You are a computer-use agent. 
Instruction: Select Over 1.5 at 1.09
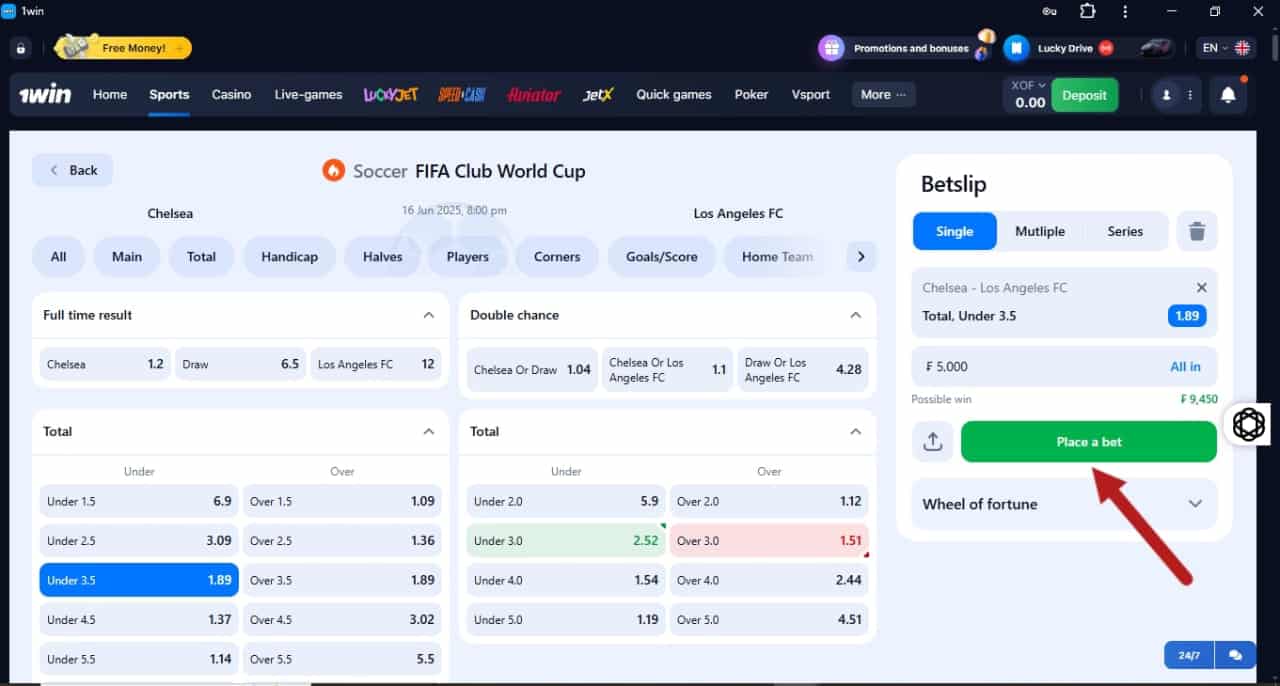coord(342,501)
